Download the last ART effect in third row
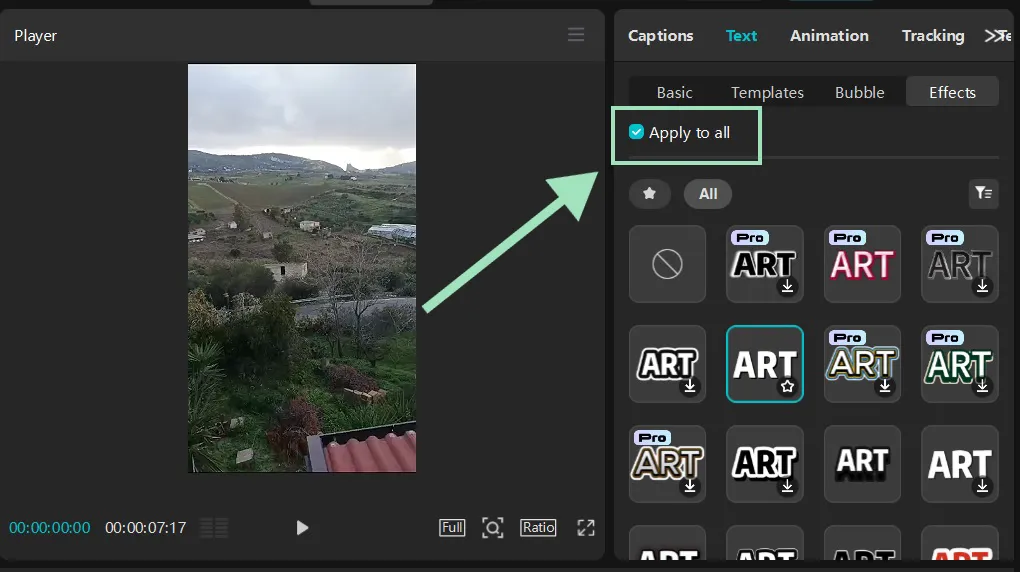This screenshot has height=572, width=1020. click(x=982, y=486)
